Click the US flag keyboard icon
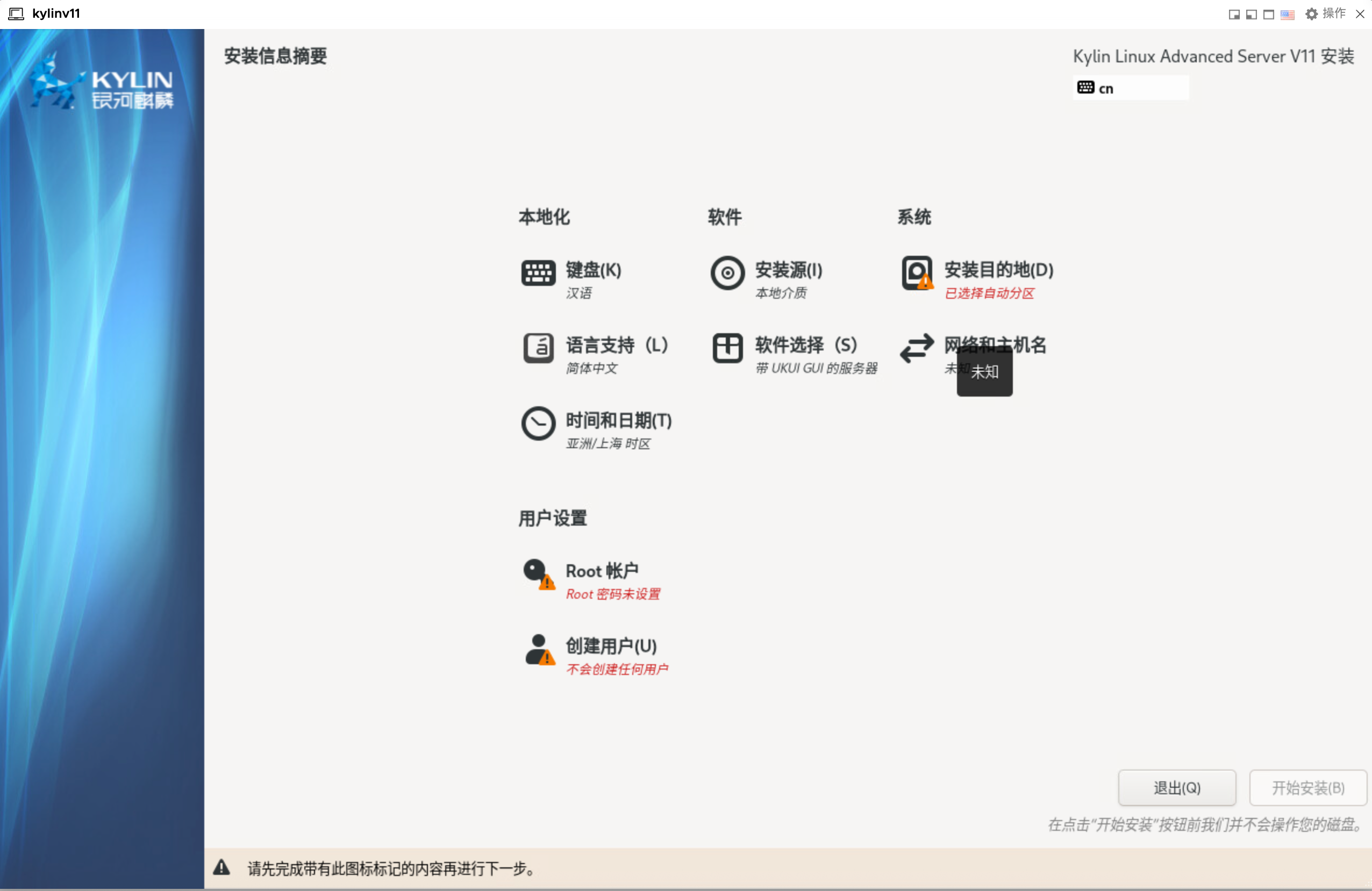This screenshot has height=891, width=1372. pos(1287,15)
